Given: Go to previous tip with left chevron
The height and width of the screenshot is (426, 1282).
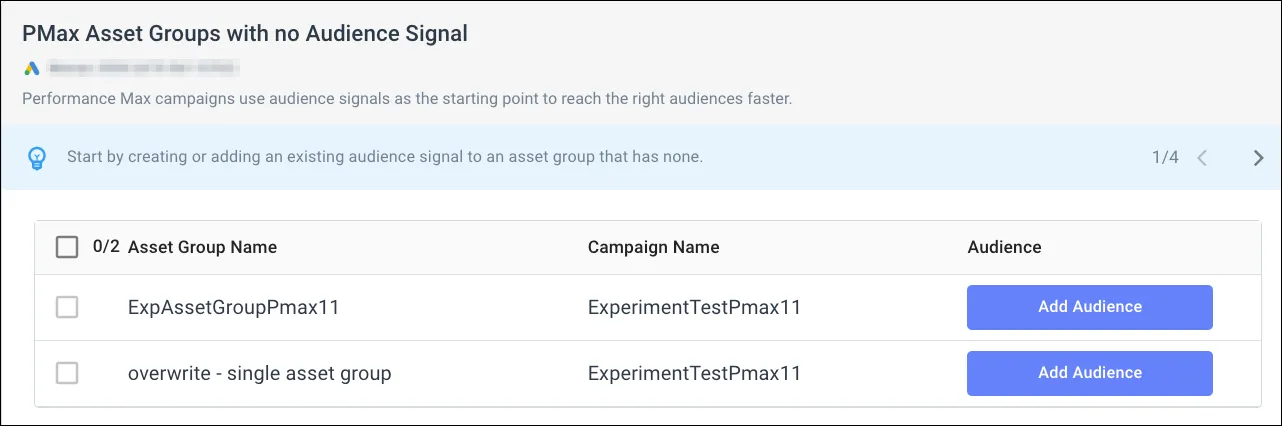Looking at the screenshot, I should point(1202,158).
